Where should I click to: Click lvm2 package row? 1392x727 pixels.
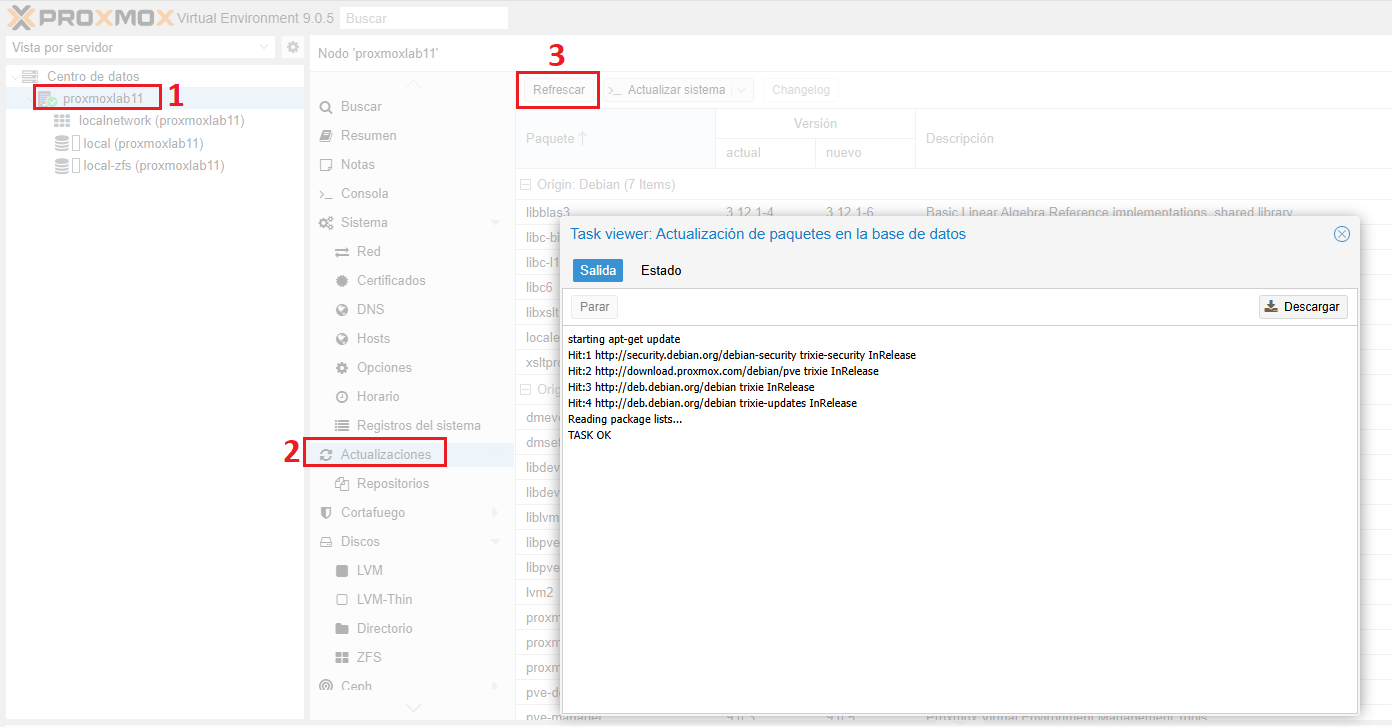pyautogui.click(x=538, y=592)
